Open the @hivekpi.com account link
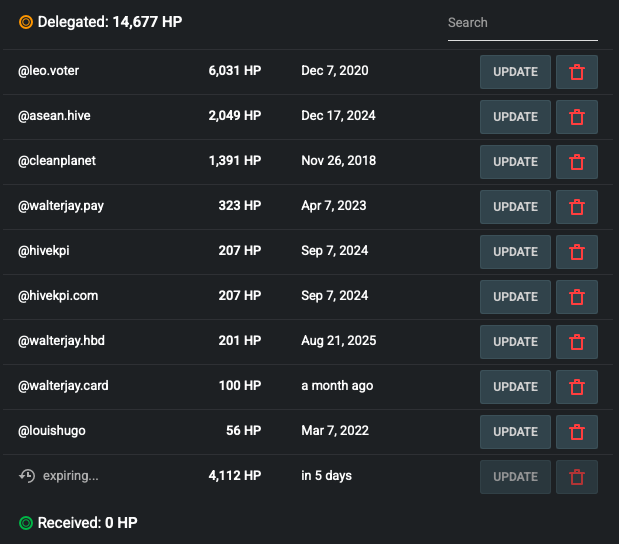The image size is (619, 544). [58, 296]
